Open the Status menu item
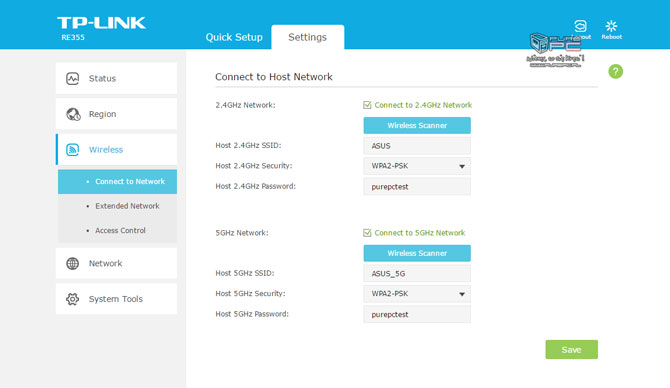The width and height of the screenshot is (670, 388). (116, 78)
